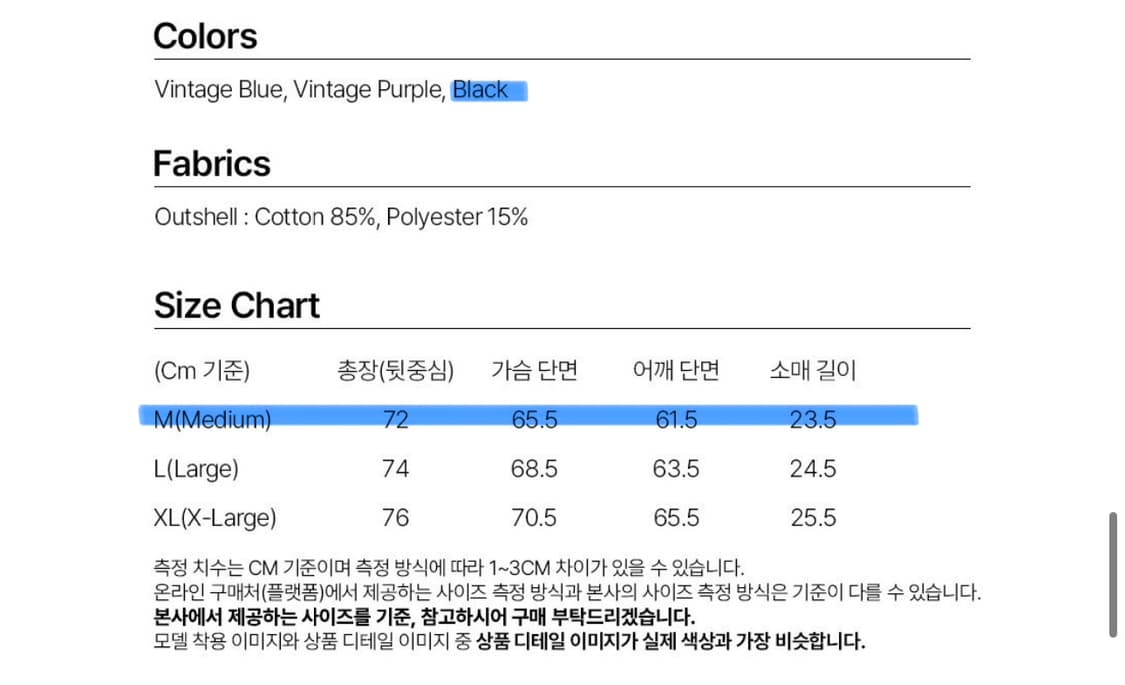Select the highlighted "M(Medium)" row label
The width and height of the screenshot is (1125, 685).
(213, 420)
